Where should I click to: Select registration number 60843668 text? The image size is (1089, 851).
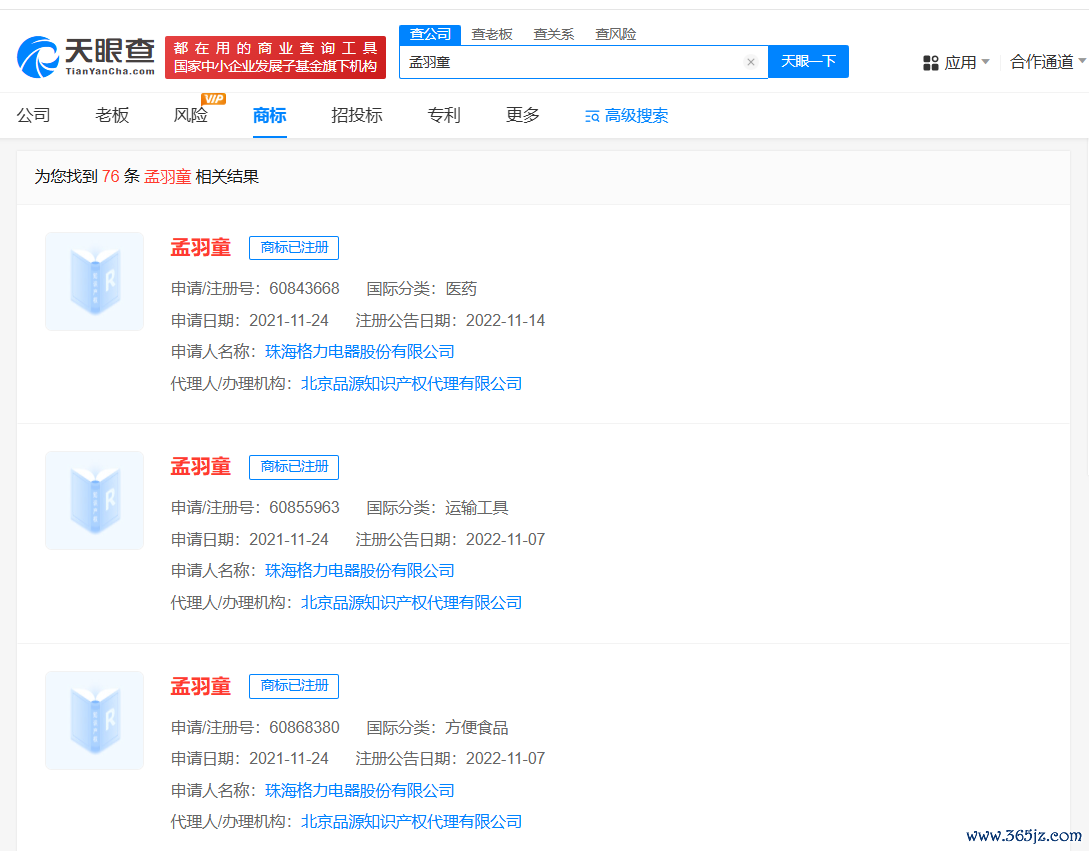click(x=304, y=288)
